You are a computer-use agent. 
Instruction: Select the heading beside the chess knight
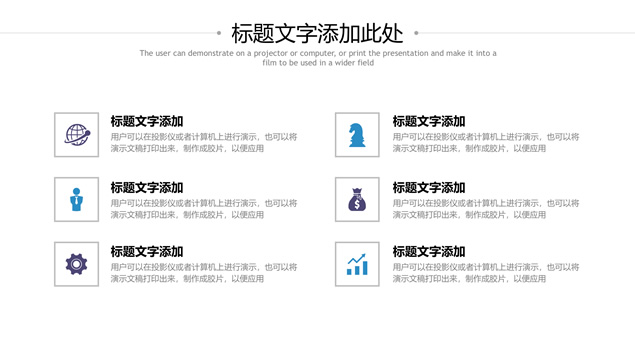[x=428, y=121]
